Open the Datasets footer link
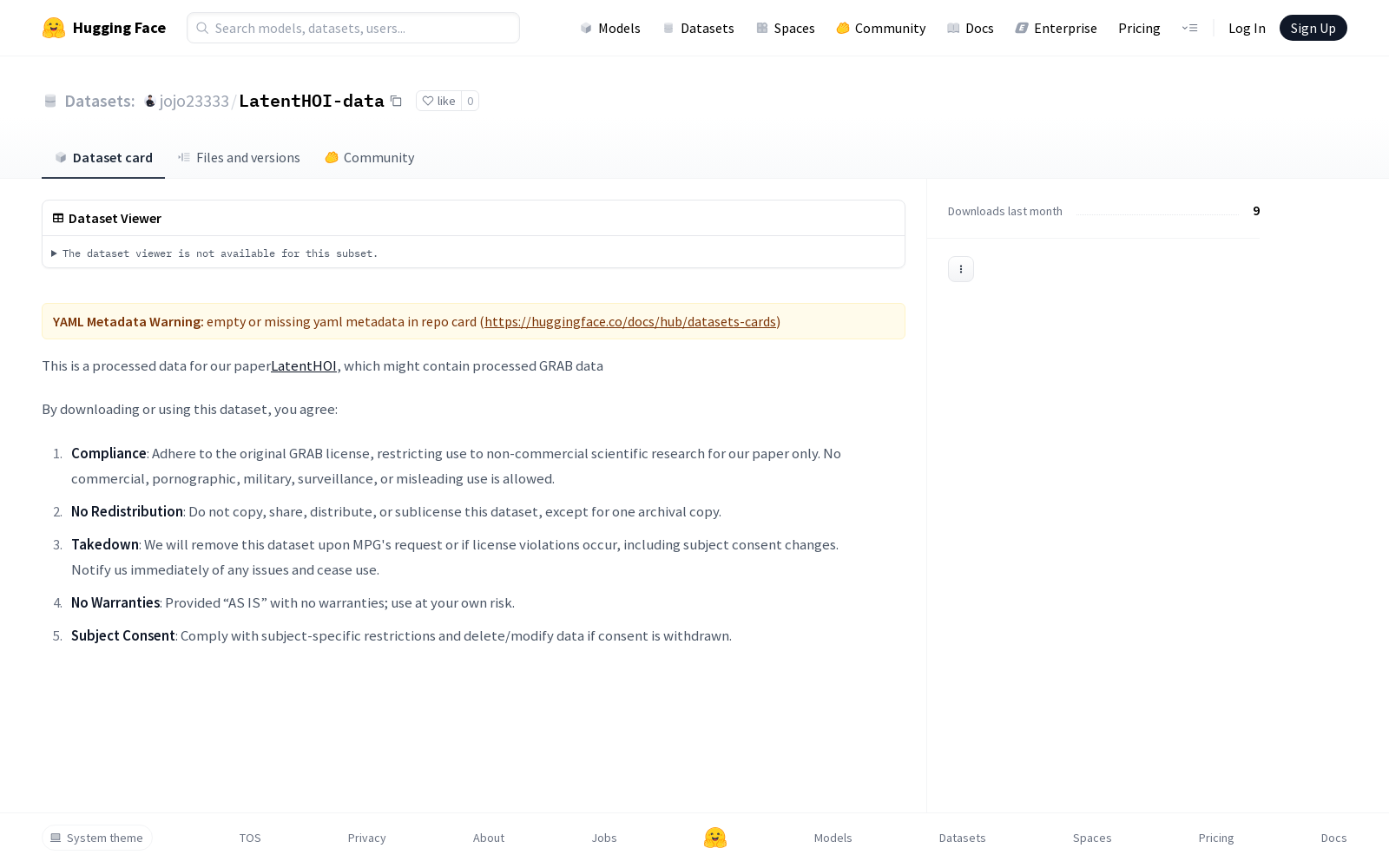 tap(962, 838)
